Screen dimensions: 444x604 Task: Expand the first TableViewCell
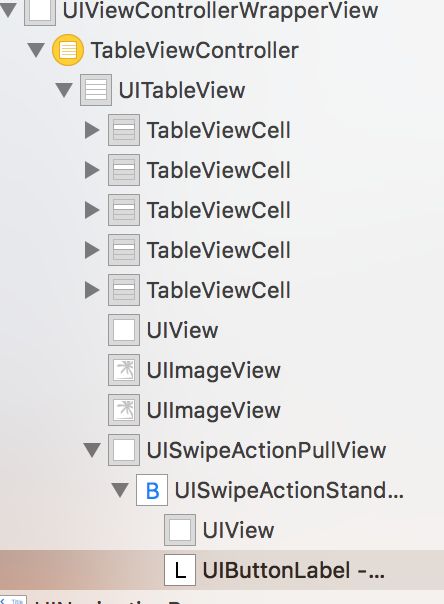coord(92,130)
